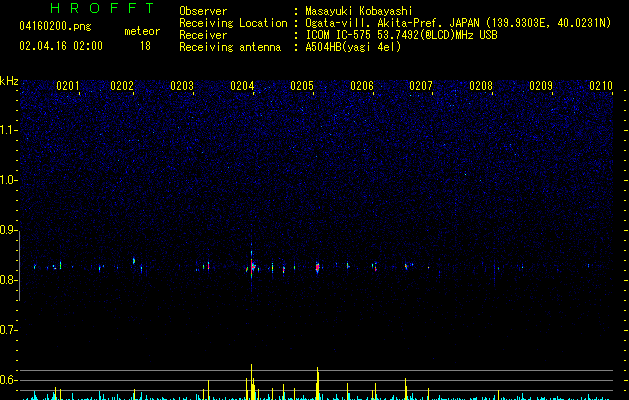Click the 0203 time marker
Screen dimensions: 629x400
coord(182,86)
